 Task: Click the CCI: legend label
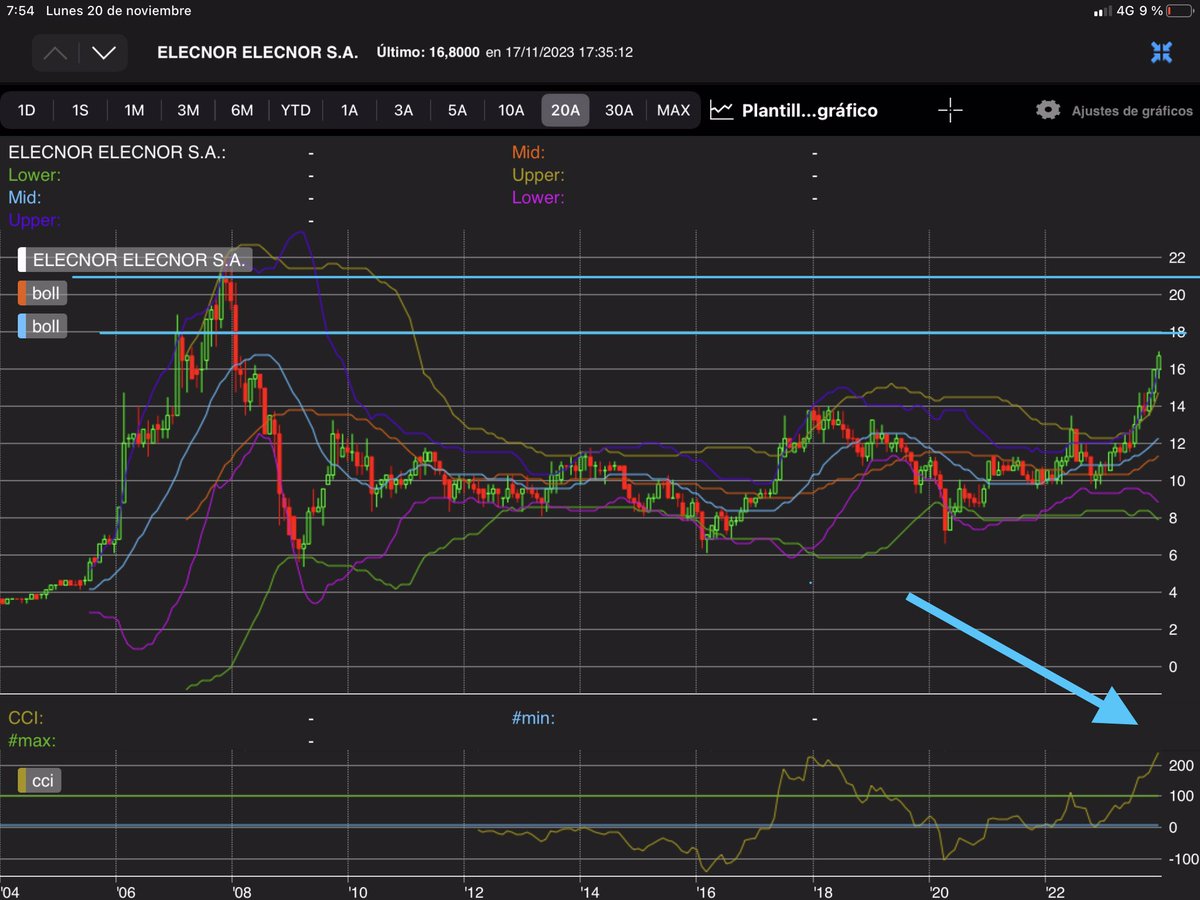(x=26, y=718)
